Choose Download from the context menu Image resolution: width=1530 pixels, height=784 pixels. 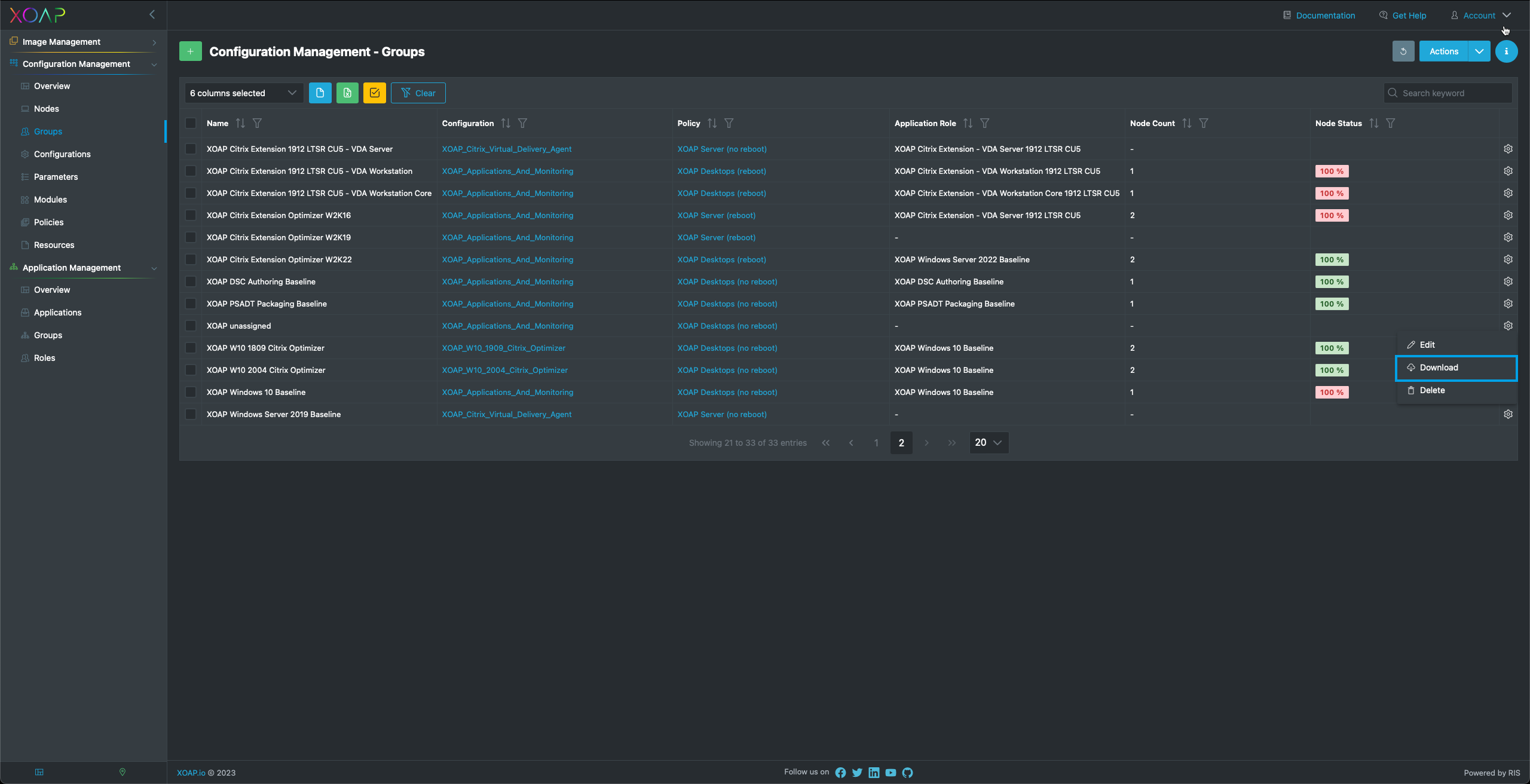coord(1456,367)
